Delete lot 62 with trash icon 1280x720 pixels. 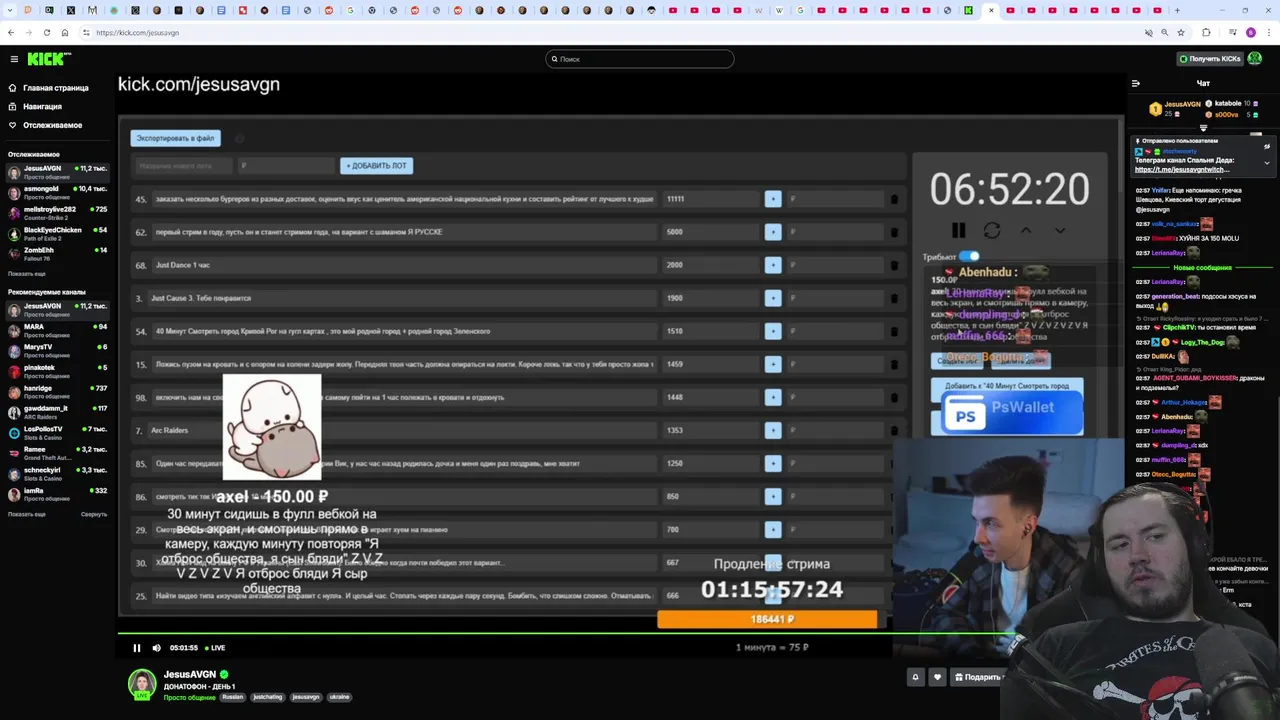pos(894,232)
